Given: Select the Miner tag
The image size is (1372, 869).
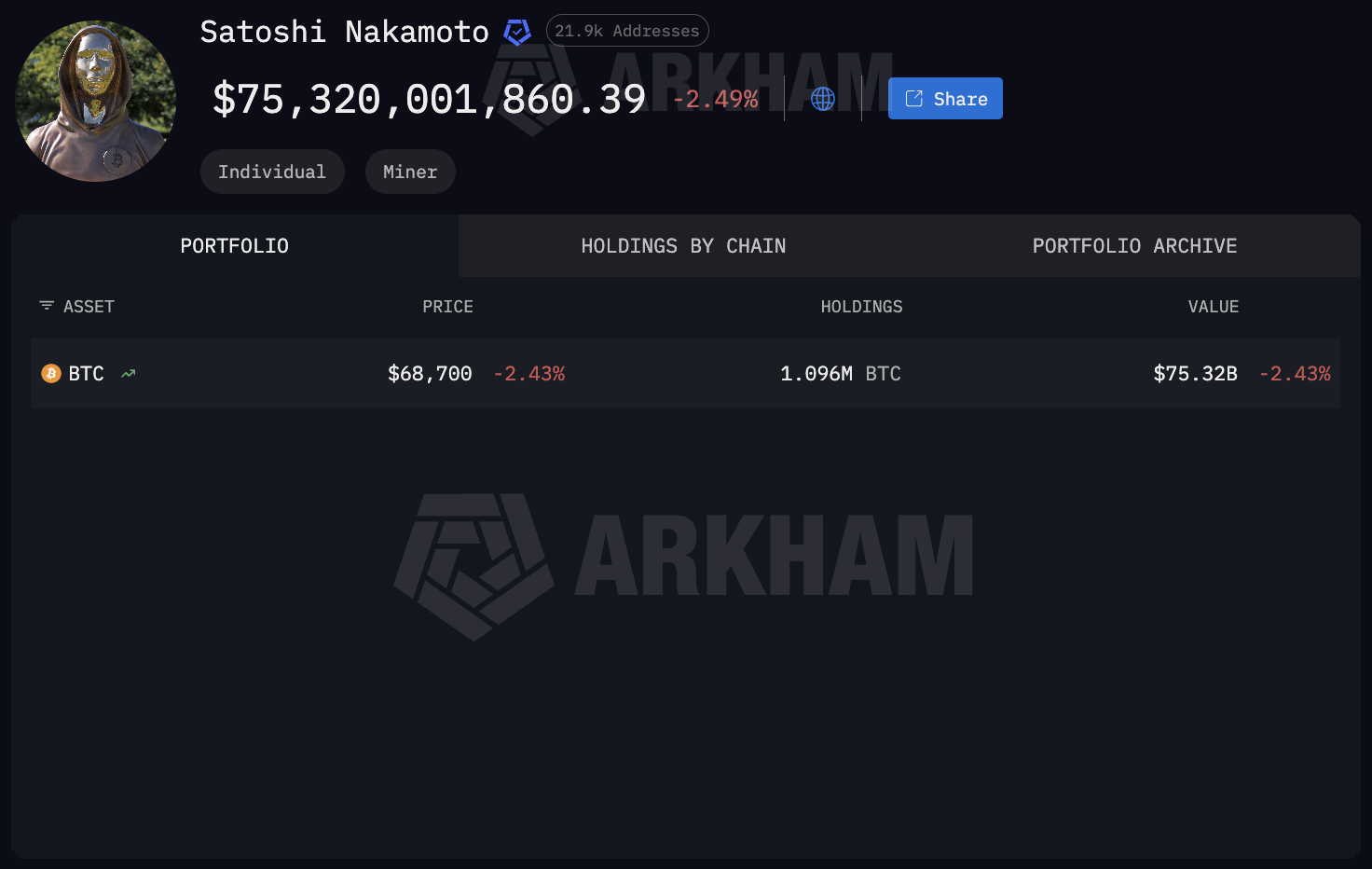Looking at the screenshot, I should click(410, 172).
